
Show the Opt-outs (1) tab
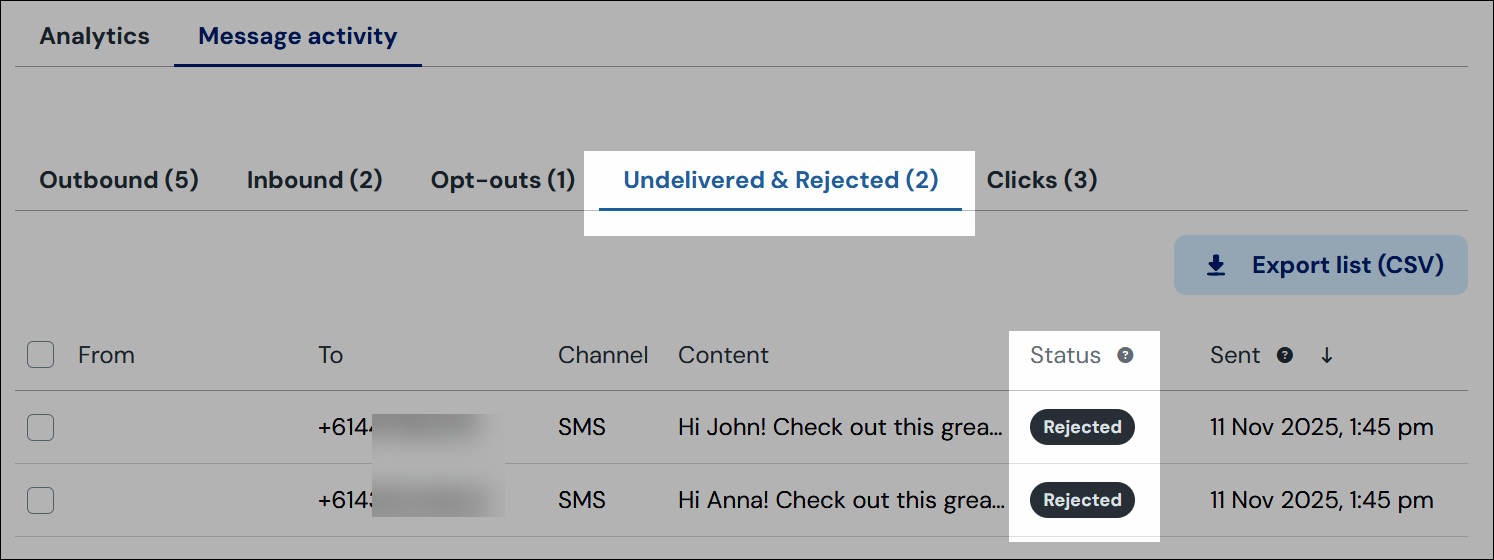pos(503,180)
